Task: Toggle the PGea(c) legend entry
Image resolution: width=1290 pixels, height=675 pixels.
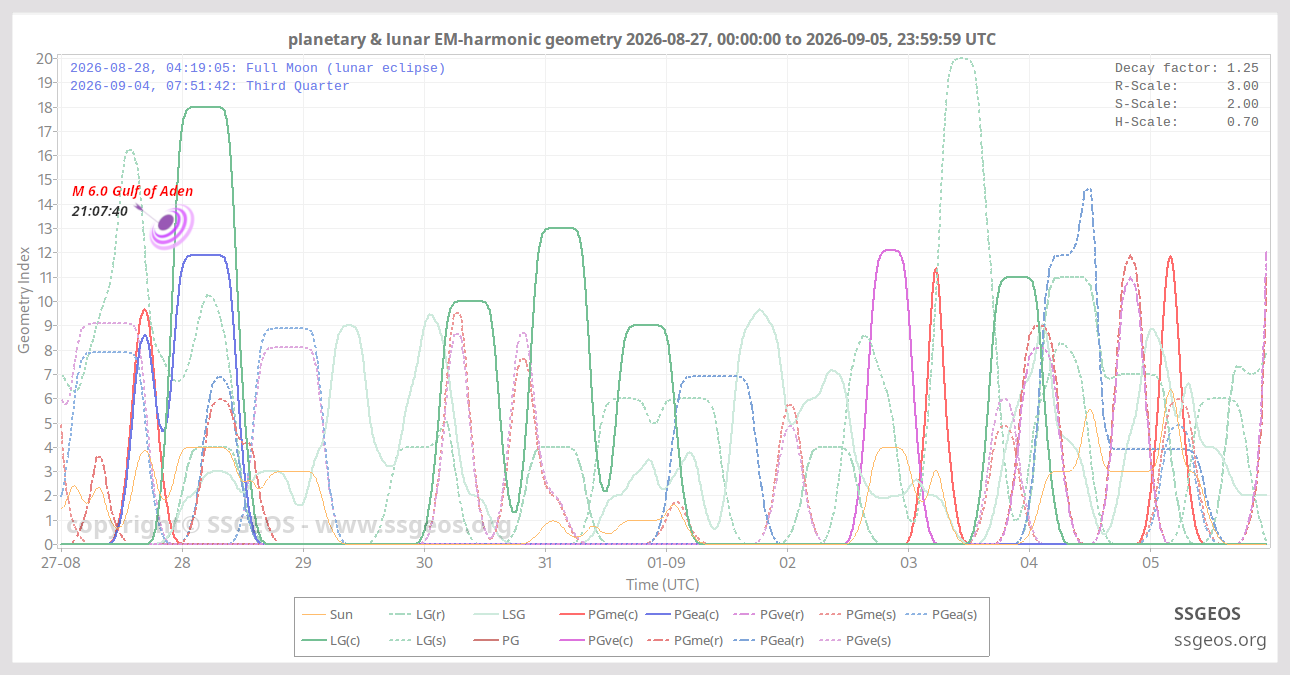Action: (x=683, y=615)
